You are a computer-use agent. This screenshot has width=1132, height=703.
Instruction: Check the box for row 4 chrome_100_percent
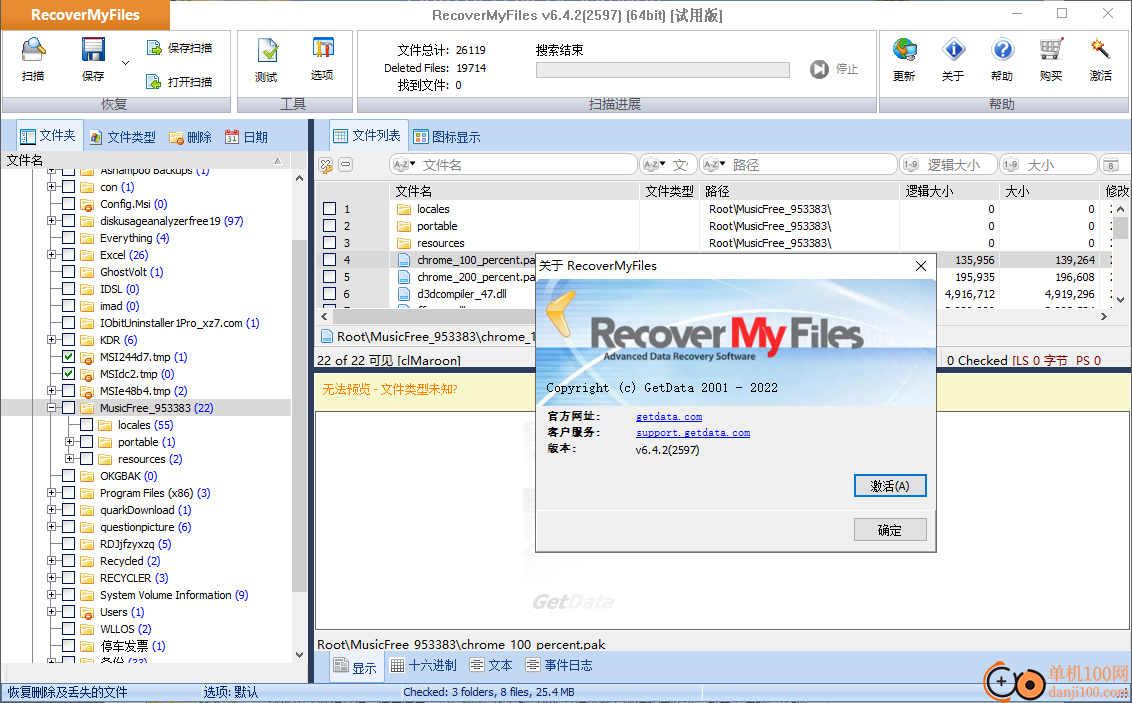point(329,260)
